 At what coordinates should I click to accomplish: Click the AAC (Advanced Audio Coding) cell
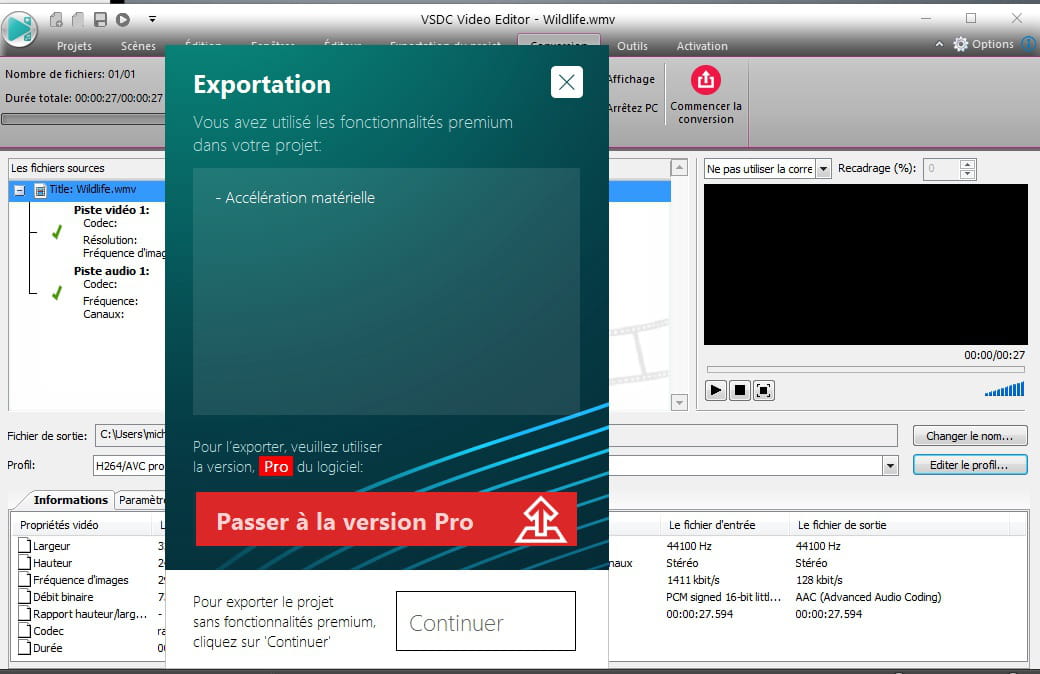[868, 597]
